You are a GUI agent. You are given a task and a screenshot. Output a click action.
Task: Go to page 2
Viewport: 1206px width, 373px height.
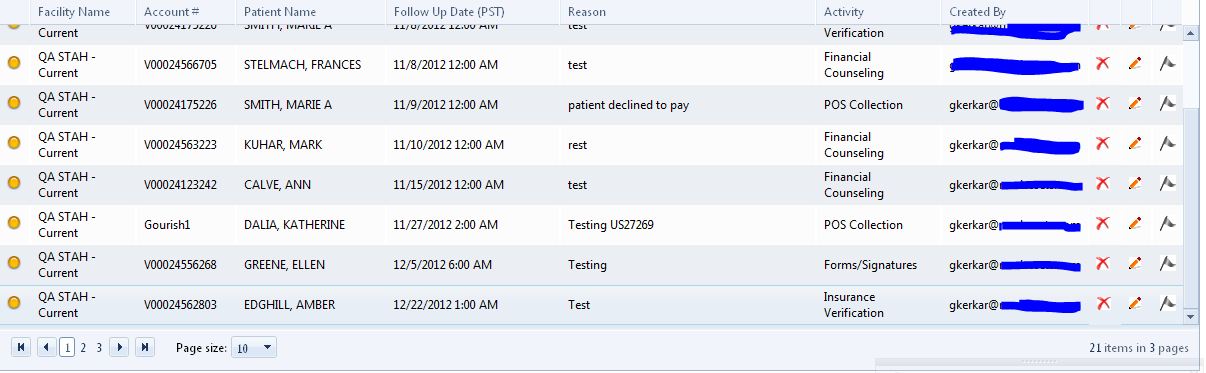click(x=83, y=347)
